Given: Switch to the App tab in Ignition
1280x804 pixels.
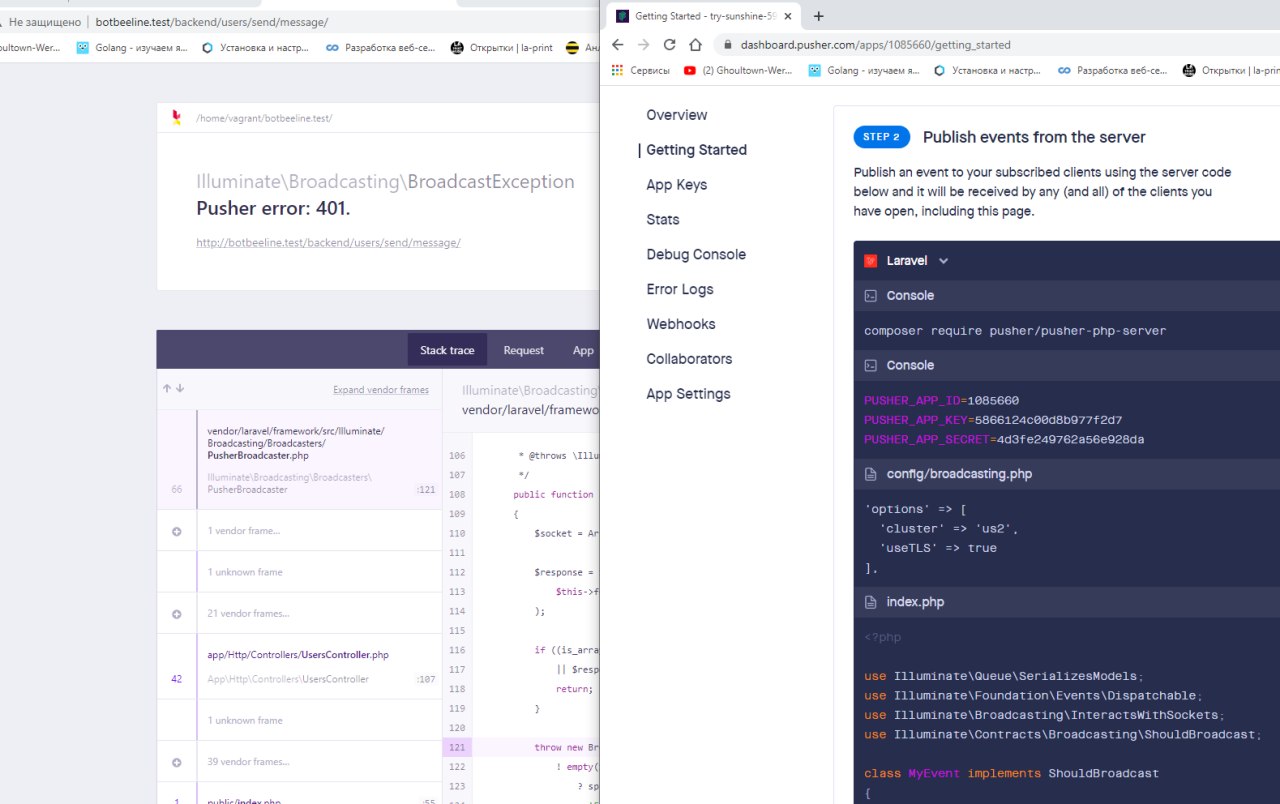Looking at the screenshot, I should click(583, 350).
